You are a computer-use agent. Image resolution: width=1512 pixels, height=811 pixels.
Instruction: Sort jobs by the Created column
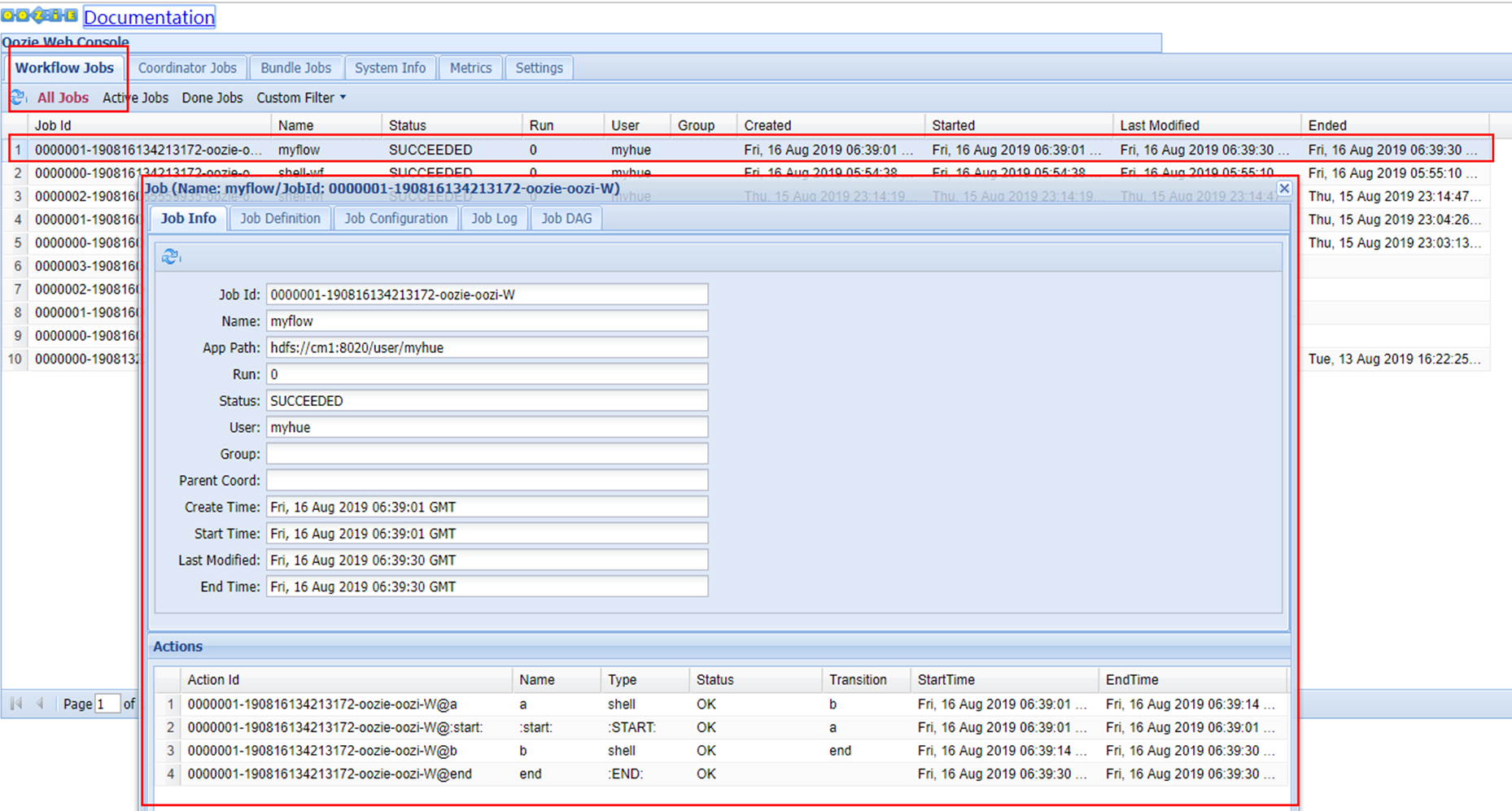pos(830,125)
